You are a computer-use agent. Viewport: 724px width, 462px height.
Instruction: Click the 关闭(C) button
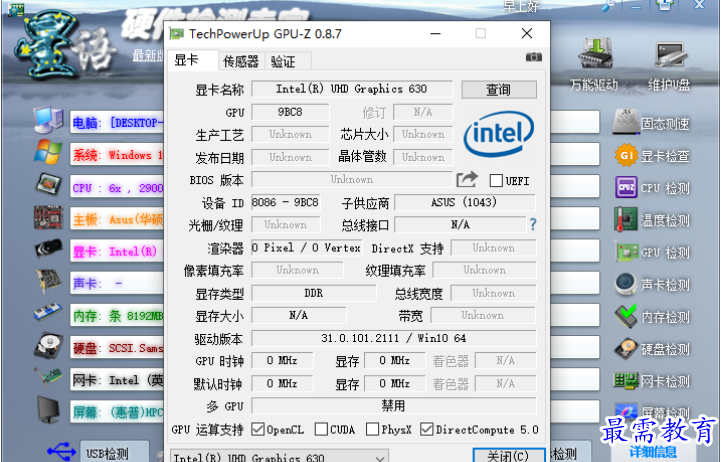509,456
